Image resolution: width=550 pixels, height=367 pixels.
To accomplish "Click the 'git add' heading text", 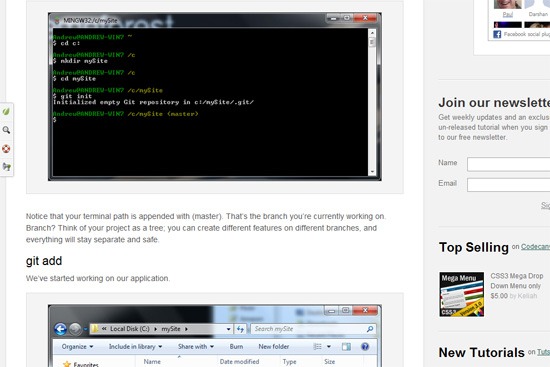I will [44, 261].
